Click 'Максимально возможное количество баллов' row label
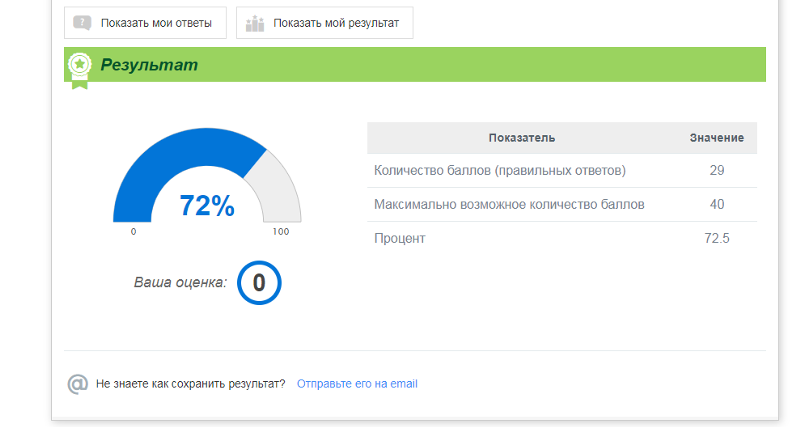The height and width of the screenshot is (427, 800). click(509, 205)
